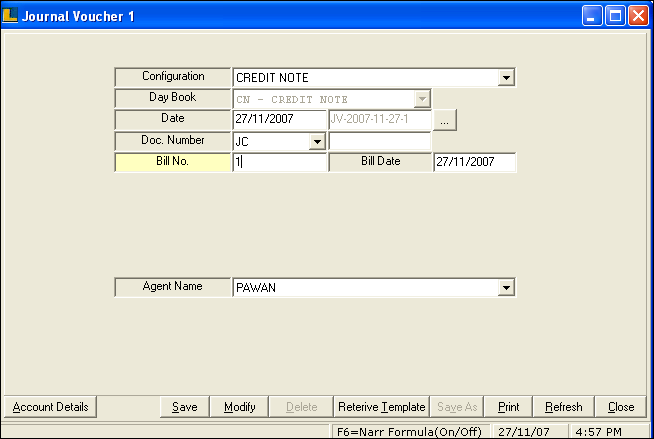This screenshot has width=654, height=439.
Task: Click the Configuration label
Action: (x=173, y=77)
